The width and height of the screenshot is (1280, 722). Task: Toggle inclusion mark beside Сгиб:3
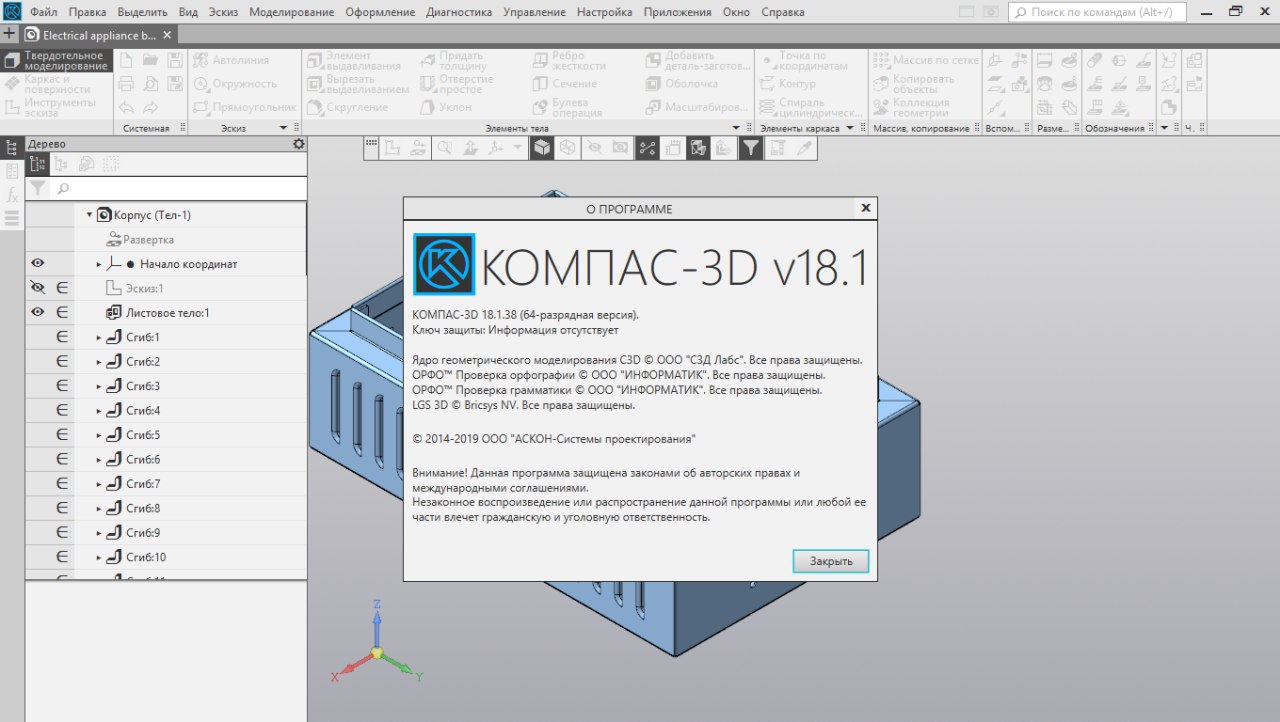coord(62,386)
